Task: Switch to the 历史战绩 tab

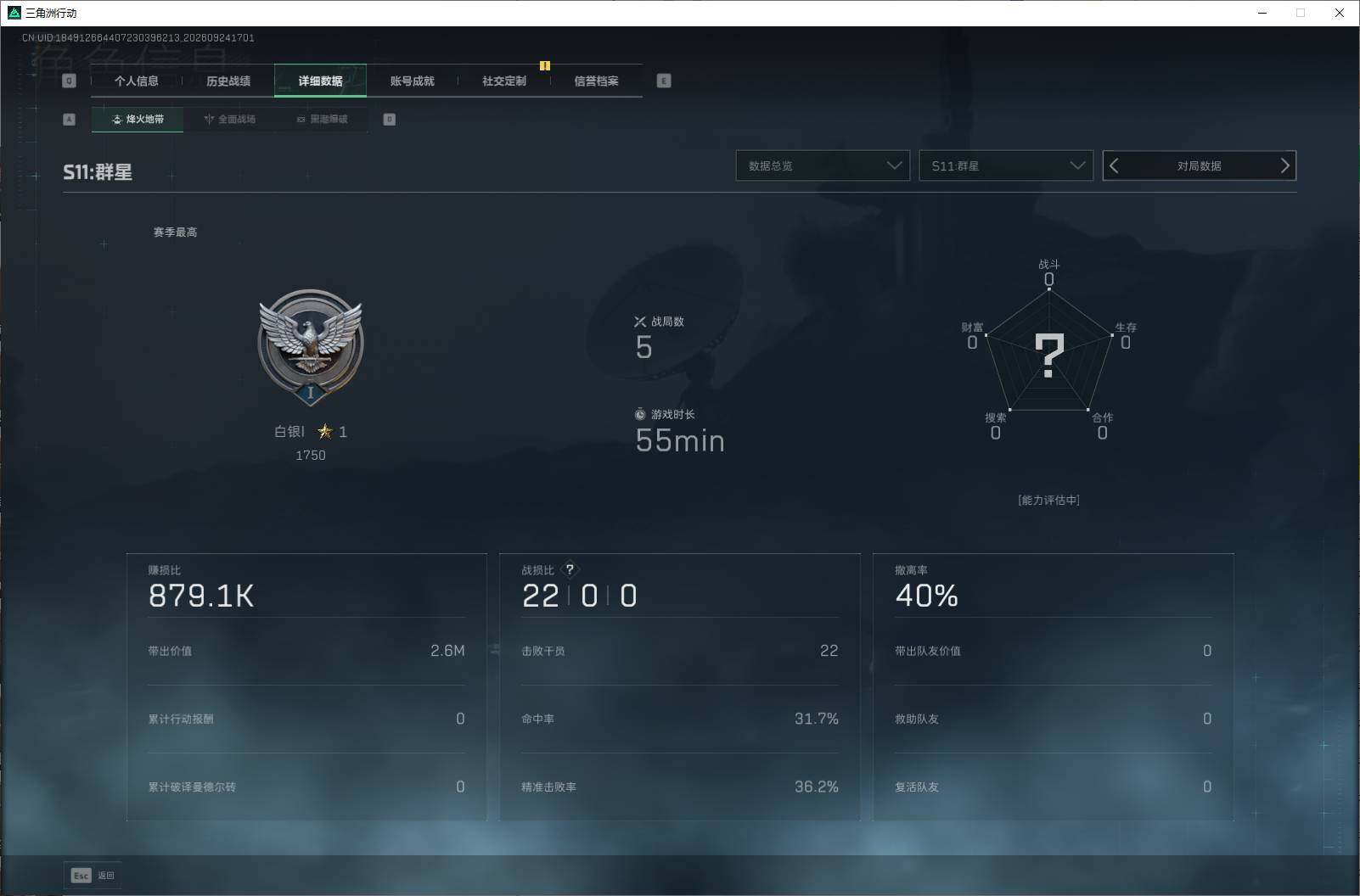Action: coord(228,81)
